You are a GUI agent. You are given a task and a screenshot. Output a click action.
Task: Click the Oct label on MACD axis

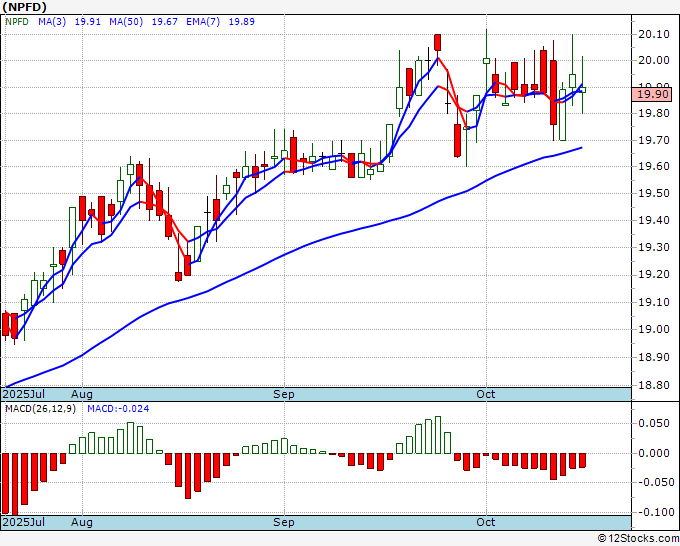point(486,522)
